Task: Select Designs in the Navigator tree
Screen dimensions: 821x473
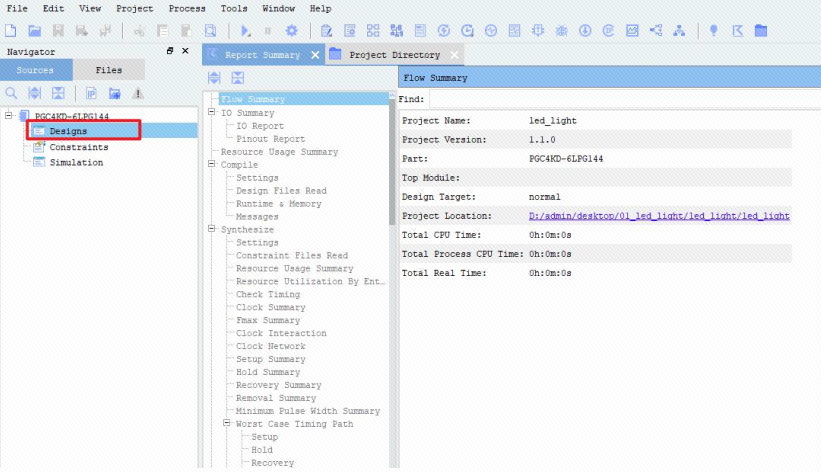Action: coord(68,131)
